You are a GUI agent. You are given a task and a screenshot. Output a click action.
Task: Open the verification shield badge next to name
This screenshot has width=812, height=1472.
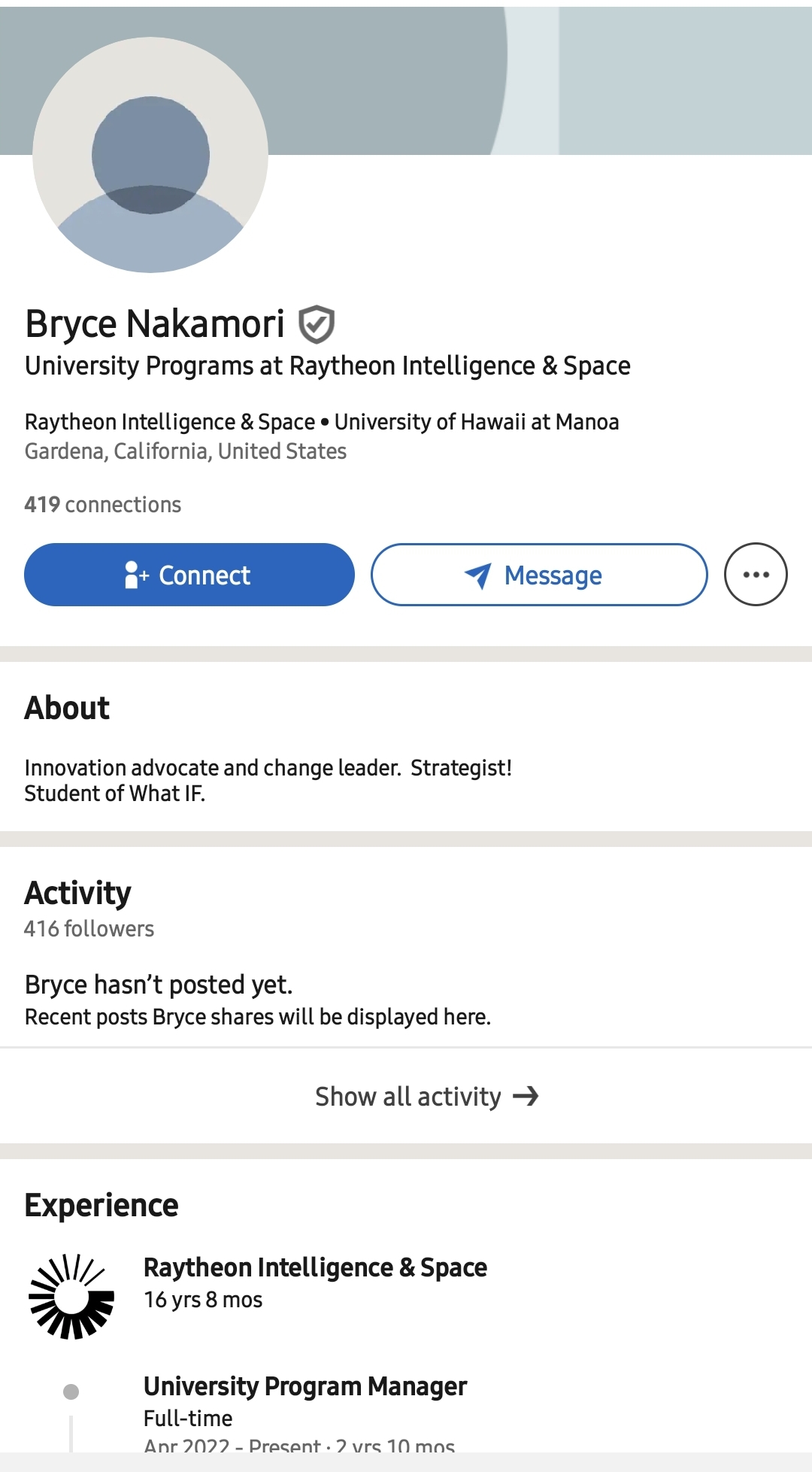coord(317,324)
